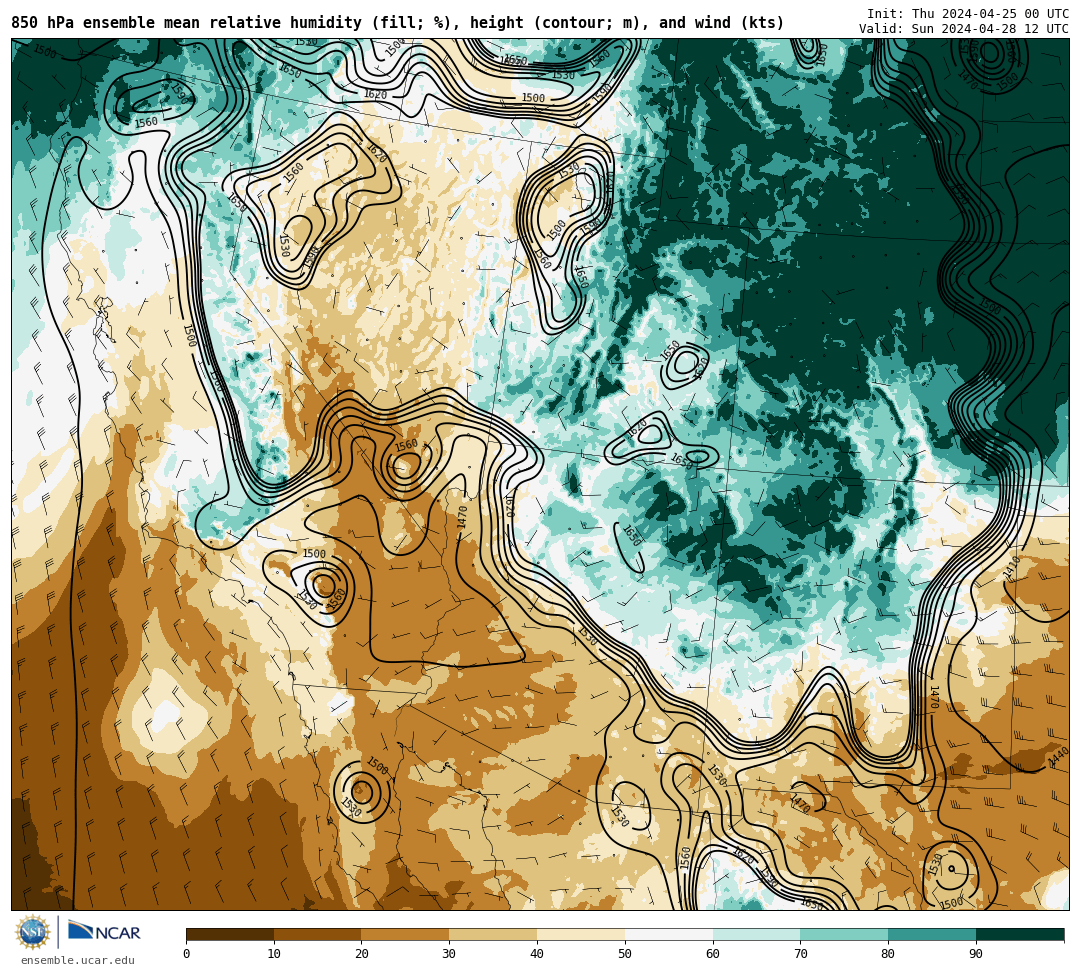Click the colorbar tick label '90'
The width and height of the screenshot is (1080, 973).
point(976,954)
